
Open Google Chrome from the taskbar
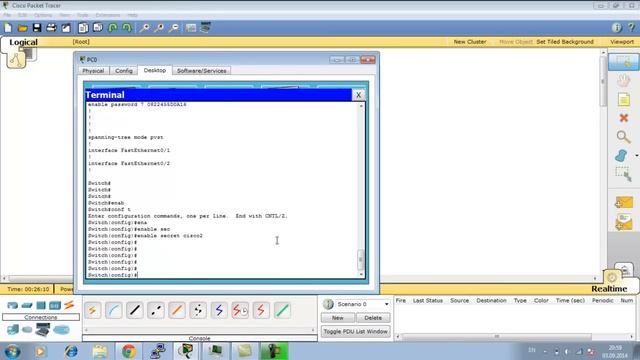point(129,351)
